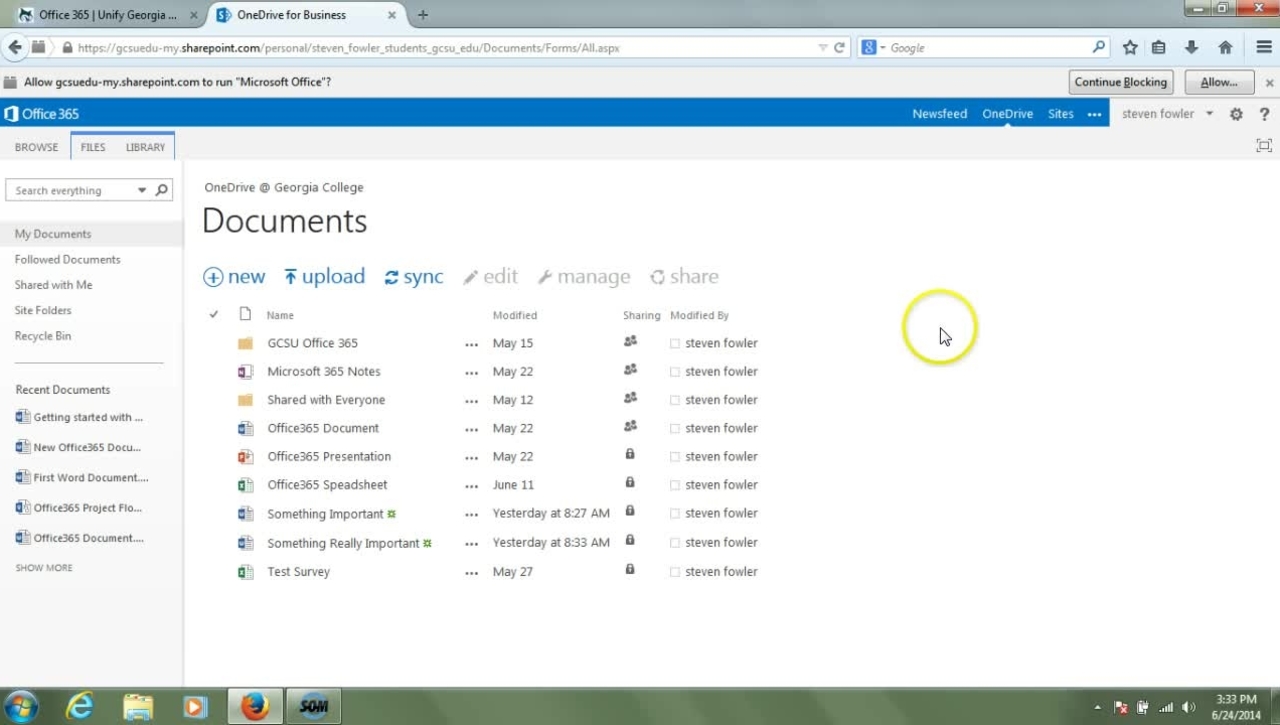
Task: Open ellipsis menu for GCSU Office 365
Action: coord(471,345)
